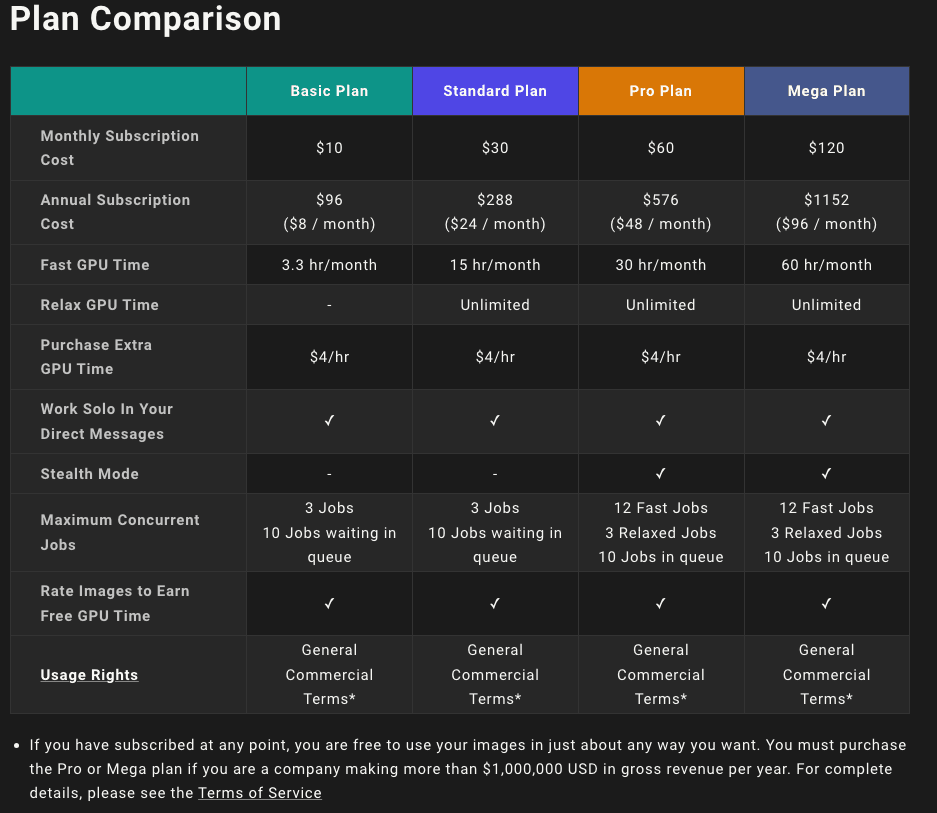Click Pro Plan's Stealth Mode checkmark
The image size is (937, 813).
pos(661,474)
